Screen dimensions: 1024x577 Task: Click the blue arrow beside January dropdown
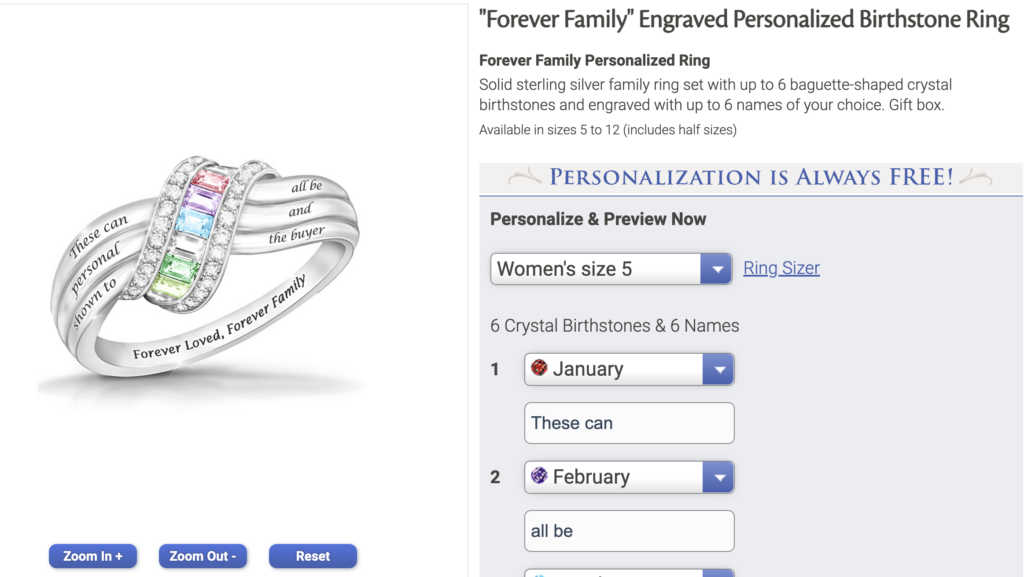718,368
